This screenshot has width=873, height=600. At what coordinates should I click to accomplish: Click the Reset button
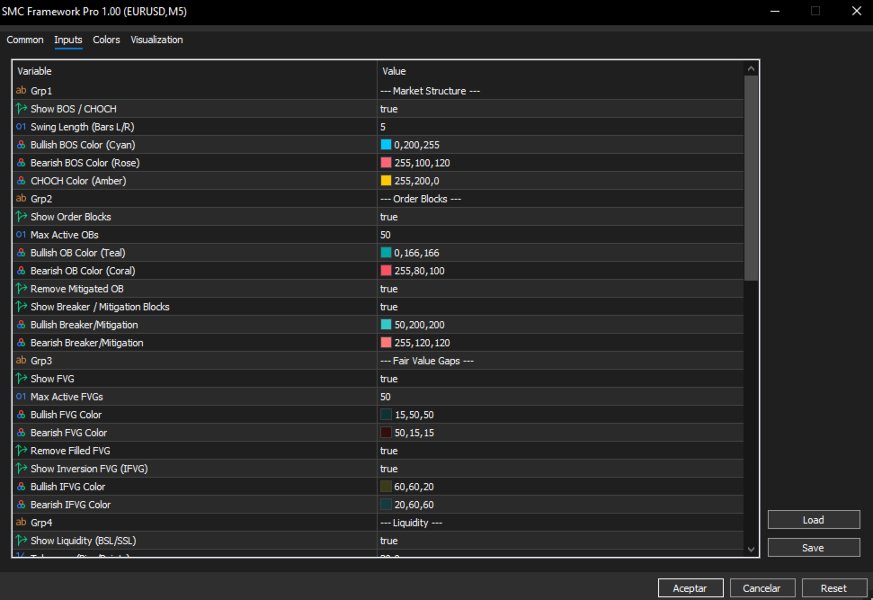(x=833, y=588)
